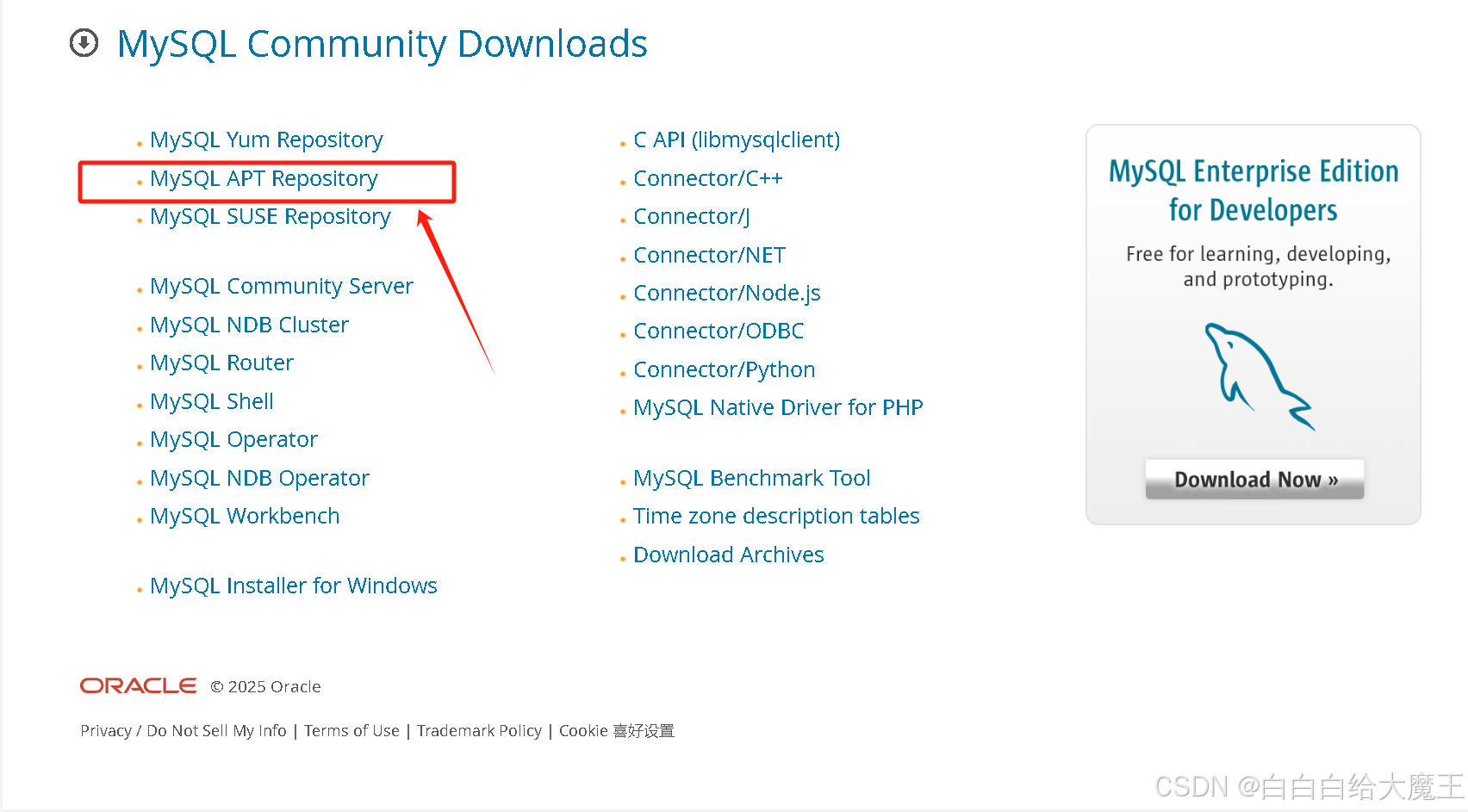
Task: Open the MySQL Community Downloads heading link
Action: tap(382, 44)
